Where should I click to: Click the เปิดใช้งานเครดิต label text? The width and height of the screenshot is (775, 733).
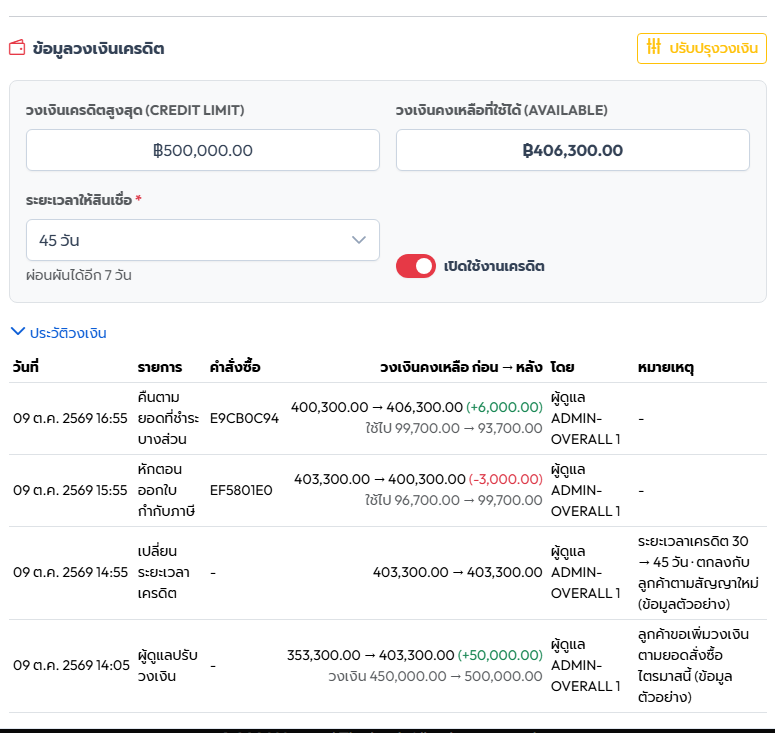pyautogui.click(x=494, y=266)
